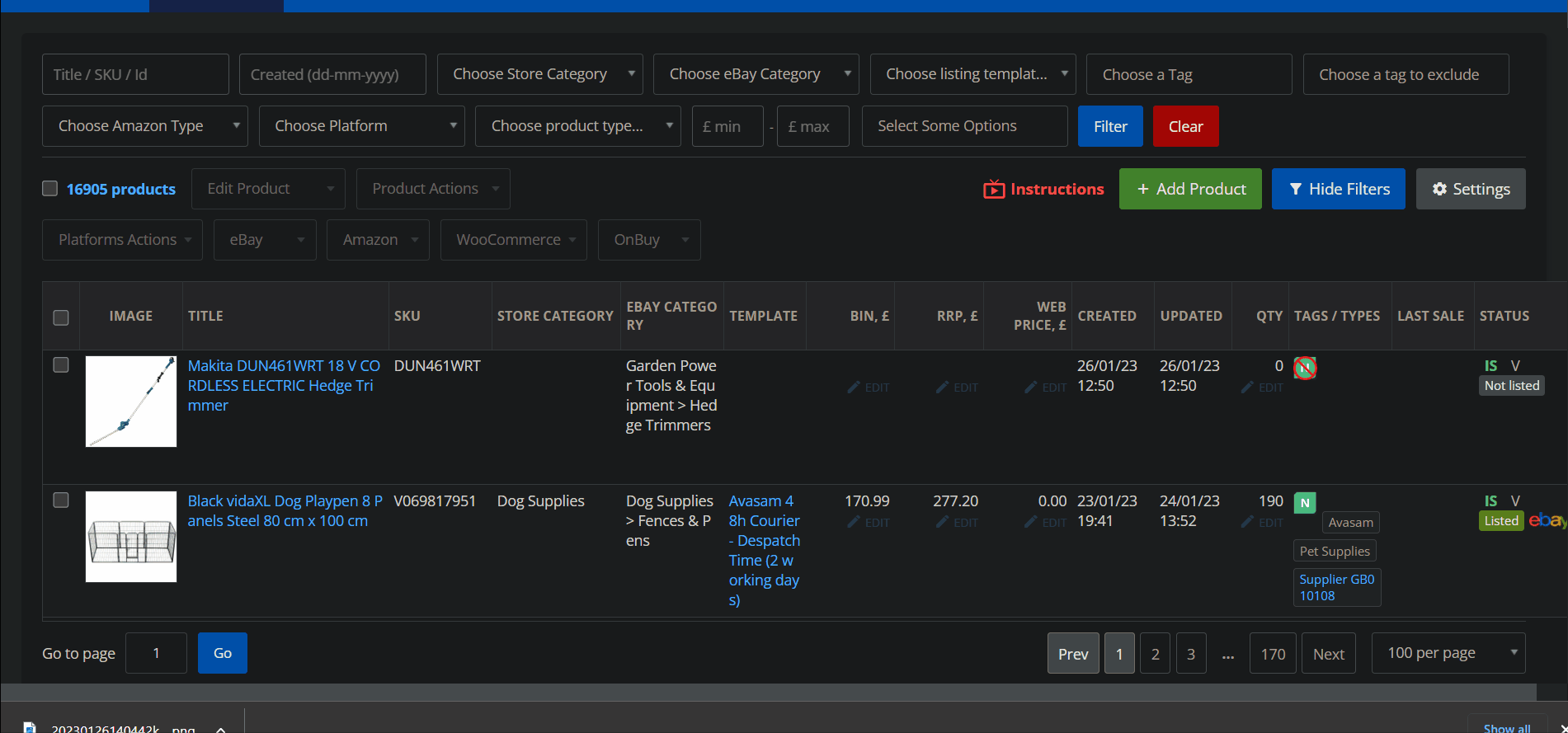This screenshot has height=733, width=1568.
Task: Click the blue Filter button
Action: [x=1110, y=126]
